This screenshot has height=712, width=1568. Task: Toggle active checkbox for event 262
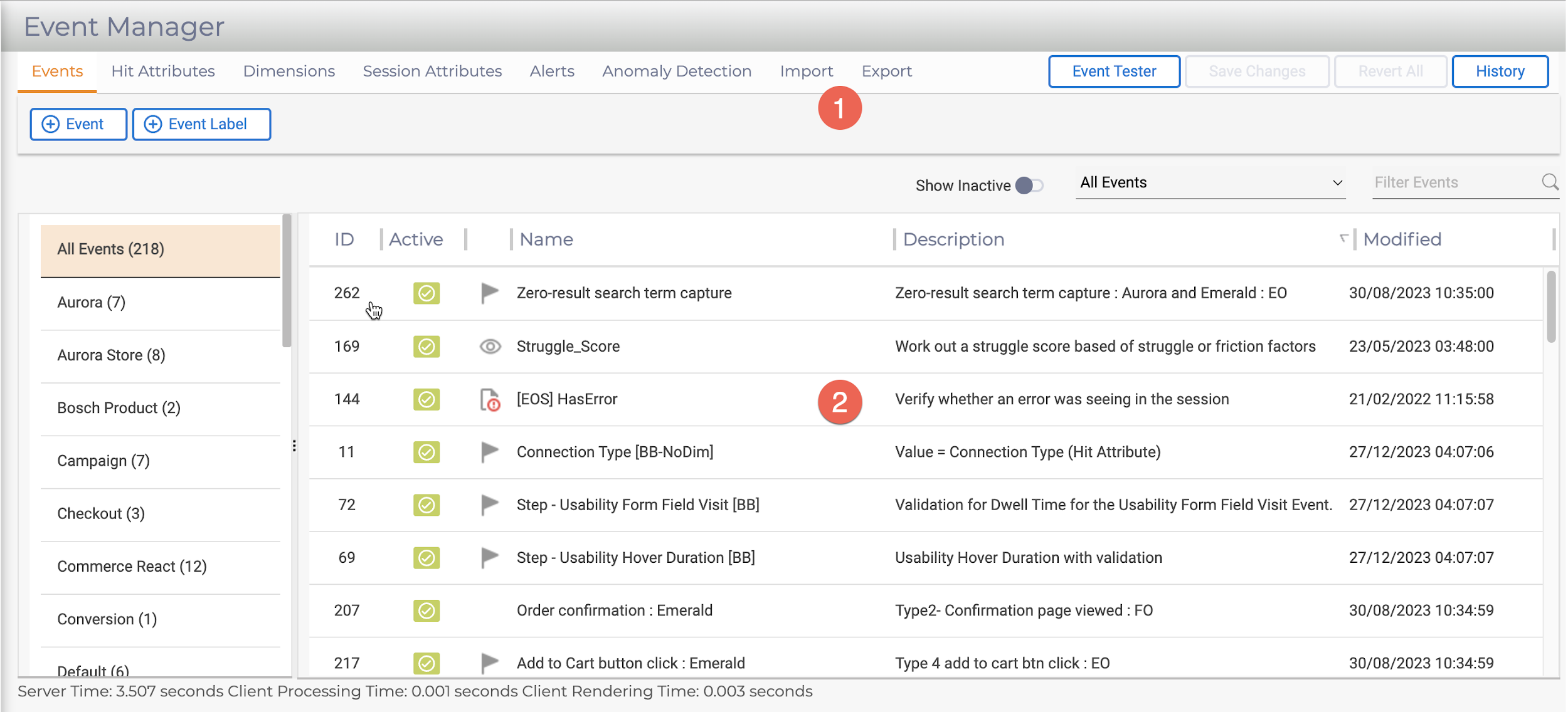pos(426,293)
